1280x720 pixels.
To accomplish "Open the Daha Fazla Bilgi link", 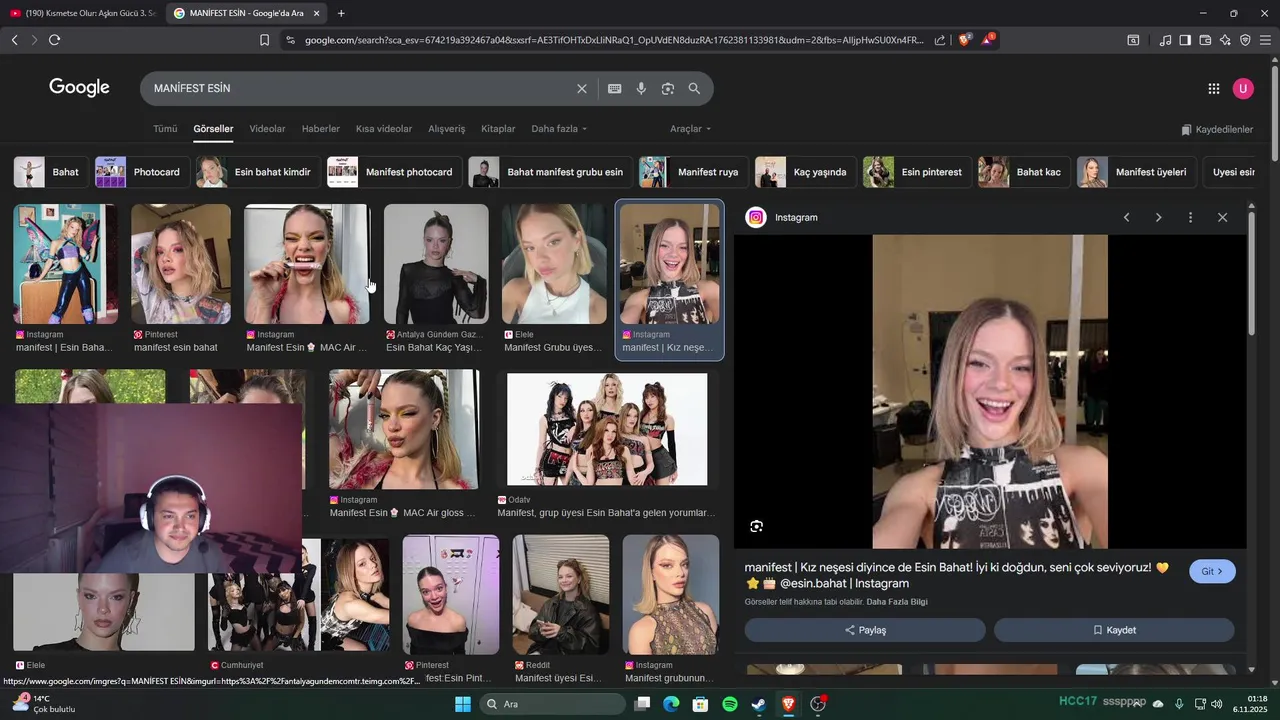I will pyautogui.click(x=897, y=602).
